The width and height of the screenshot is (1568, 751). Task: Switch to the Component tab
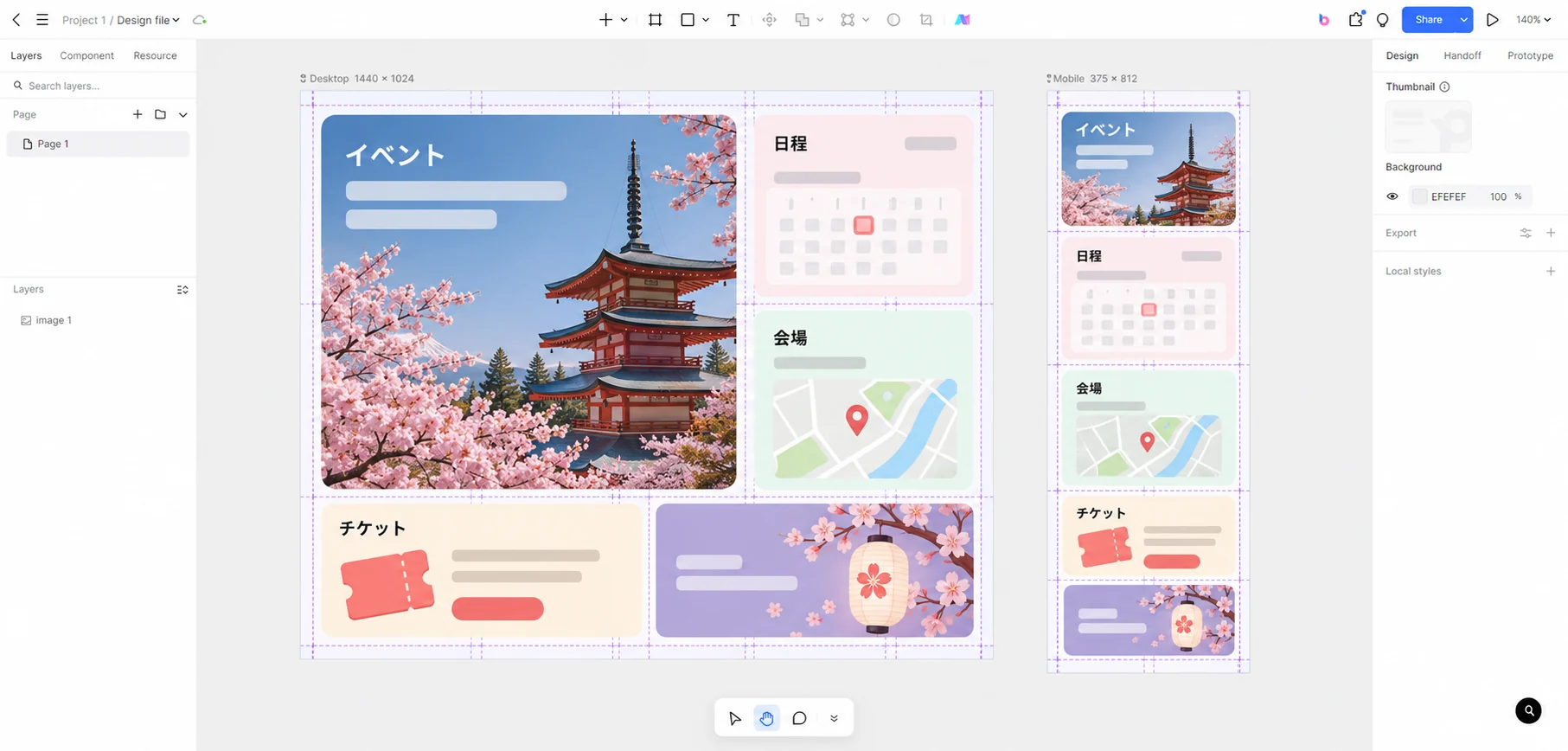pyautogui.click(x=86, y=55)
